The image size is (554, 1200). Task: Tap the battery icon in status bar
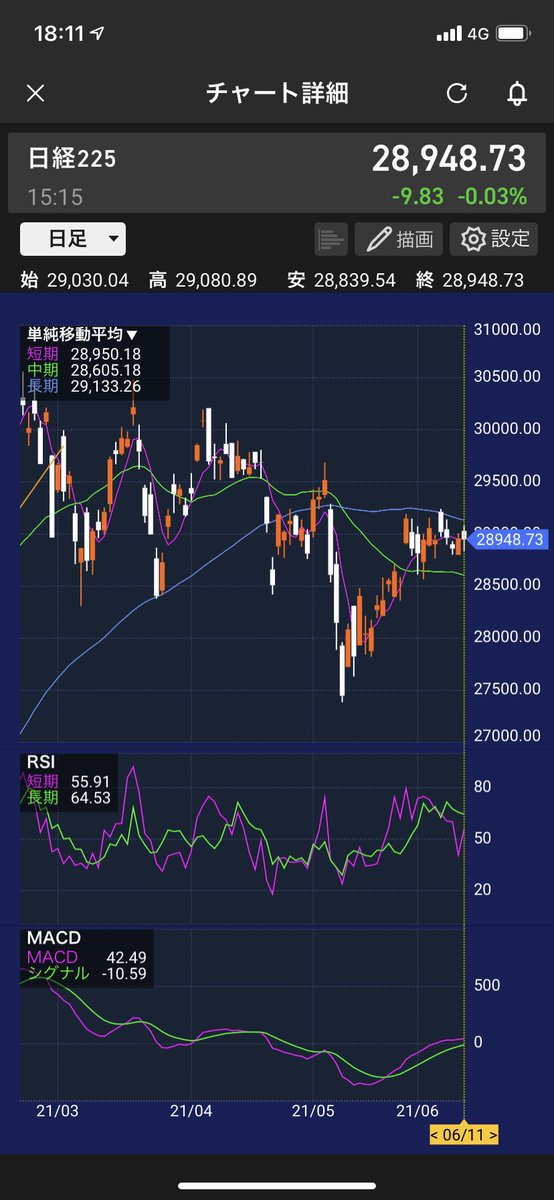coord(513,33)
